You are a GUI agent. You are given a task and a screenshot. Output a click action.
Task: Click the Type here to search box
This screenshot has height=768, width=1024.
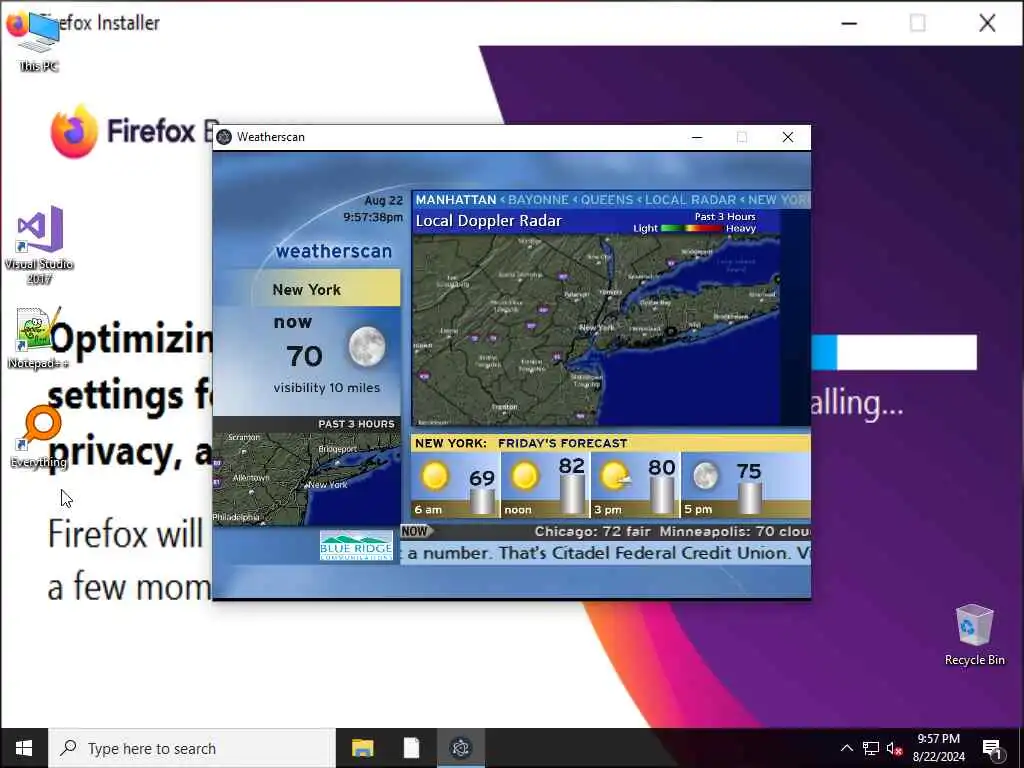[x=192, y=748]
